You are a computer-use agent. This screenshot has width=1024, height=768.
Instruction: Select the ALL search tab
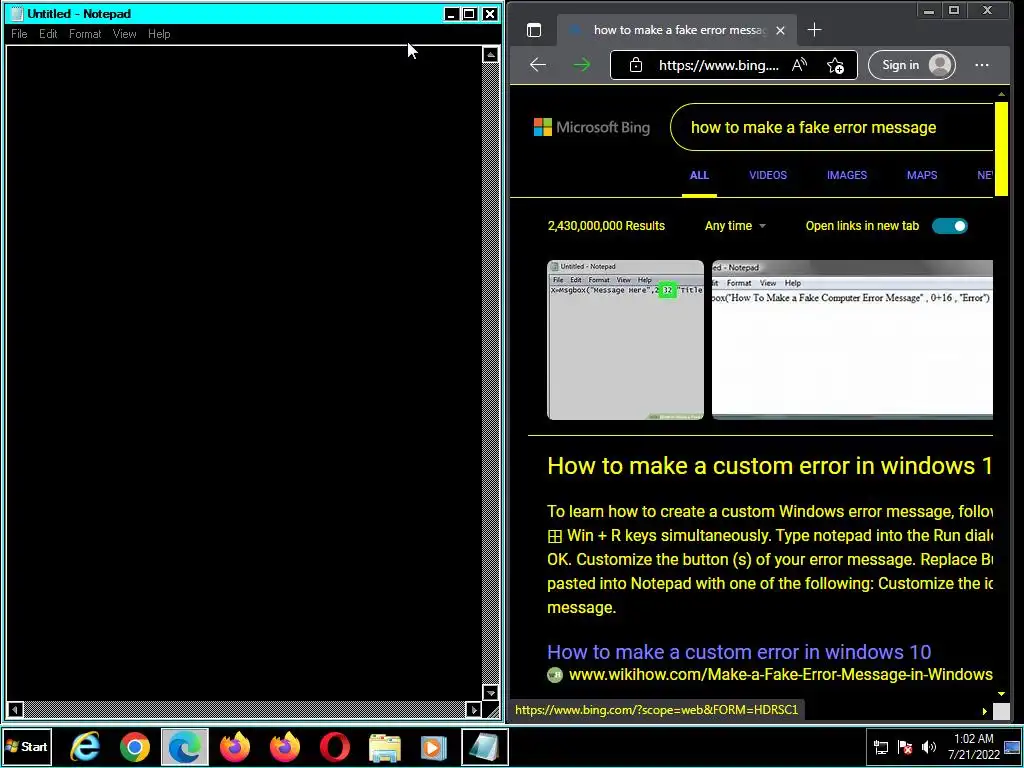click(x=699, y=175)
